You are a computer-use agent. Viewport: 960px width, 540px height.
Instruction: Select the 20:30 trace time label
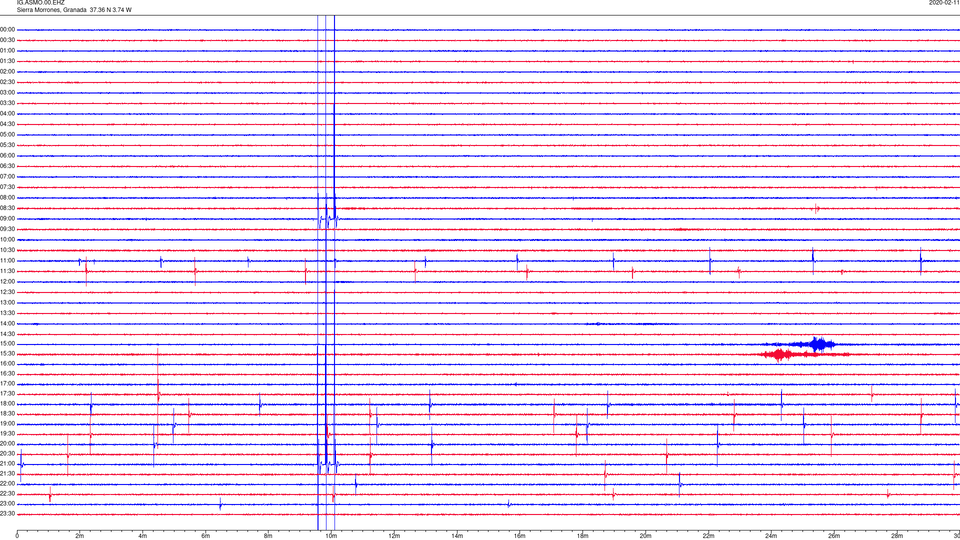click(x=8, y=454)
